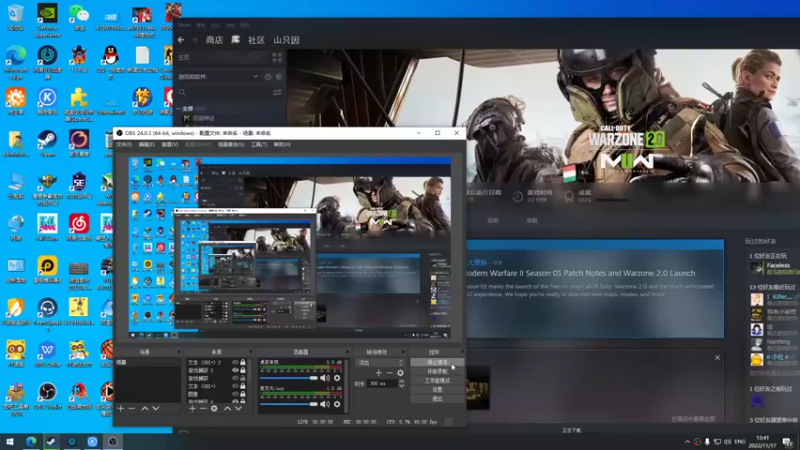Image resolution: width=800 pixels, height=450 pixels.
Task: Open OBS 帮助(H) menu
Action: pyautogui.click(x=282, y=145)
